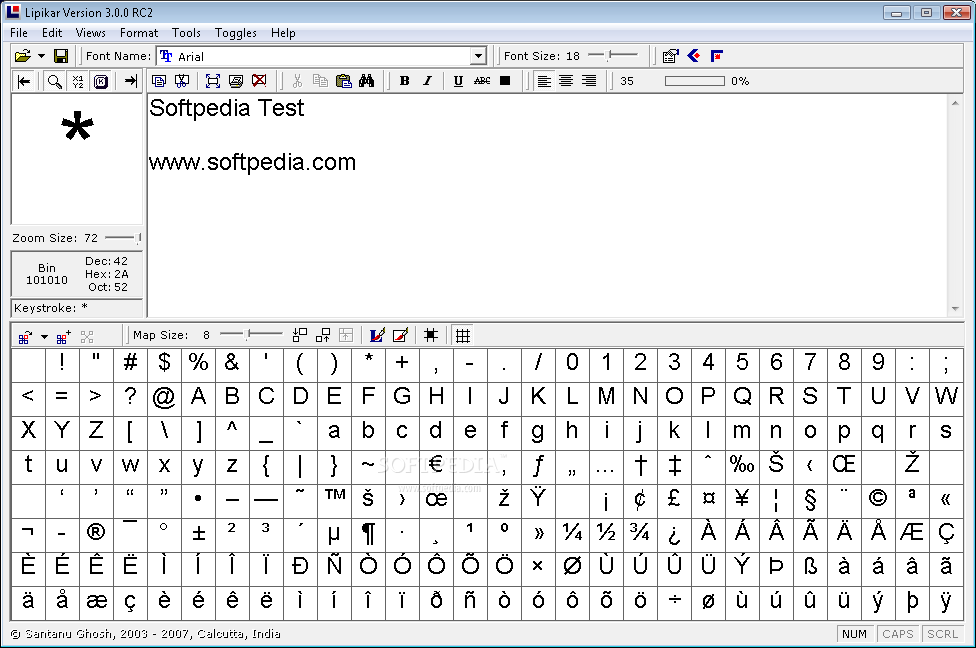Click the www.softpedia.com text line

tap(252, 162)
